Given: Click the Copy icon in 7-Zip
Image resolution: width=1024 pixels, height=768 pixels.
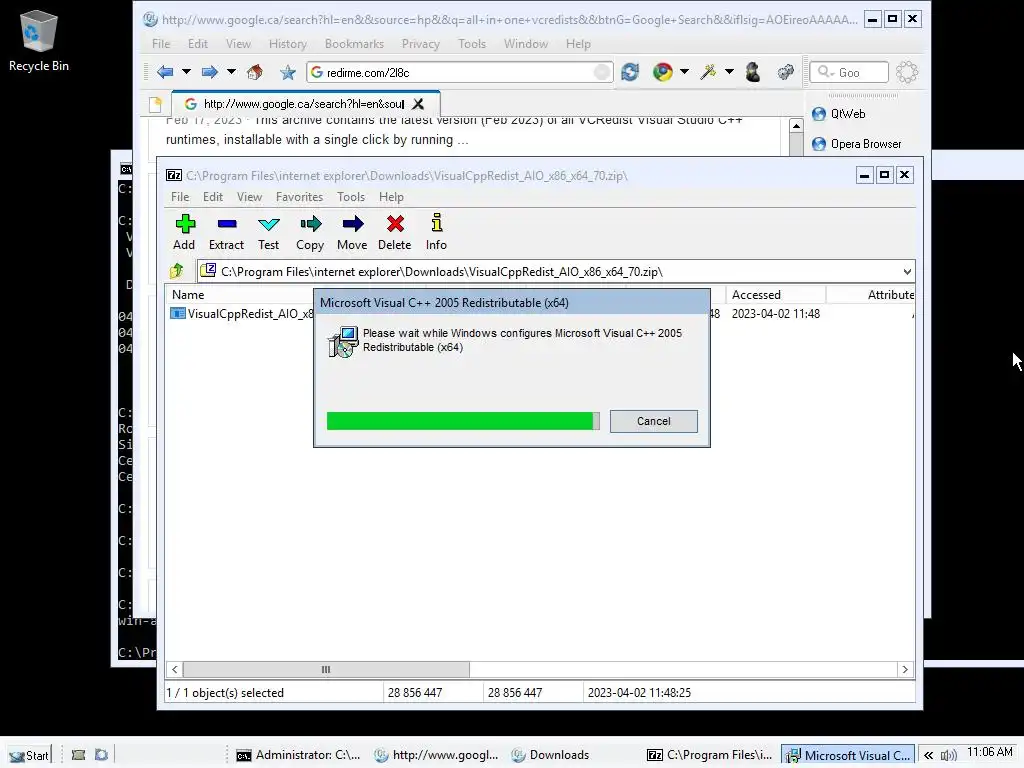Looking at the screenshot, I should pos(310,232).
